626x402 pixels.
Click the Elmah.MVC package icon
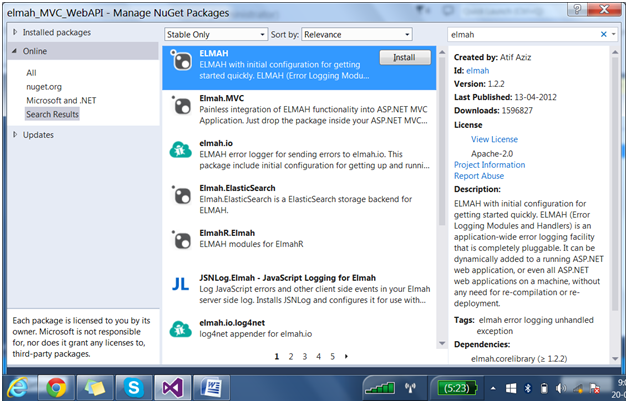click(181, 105)
